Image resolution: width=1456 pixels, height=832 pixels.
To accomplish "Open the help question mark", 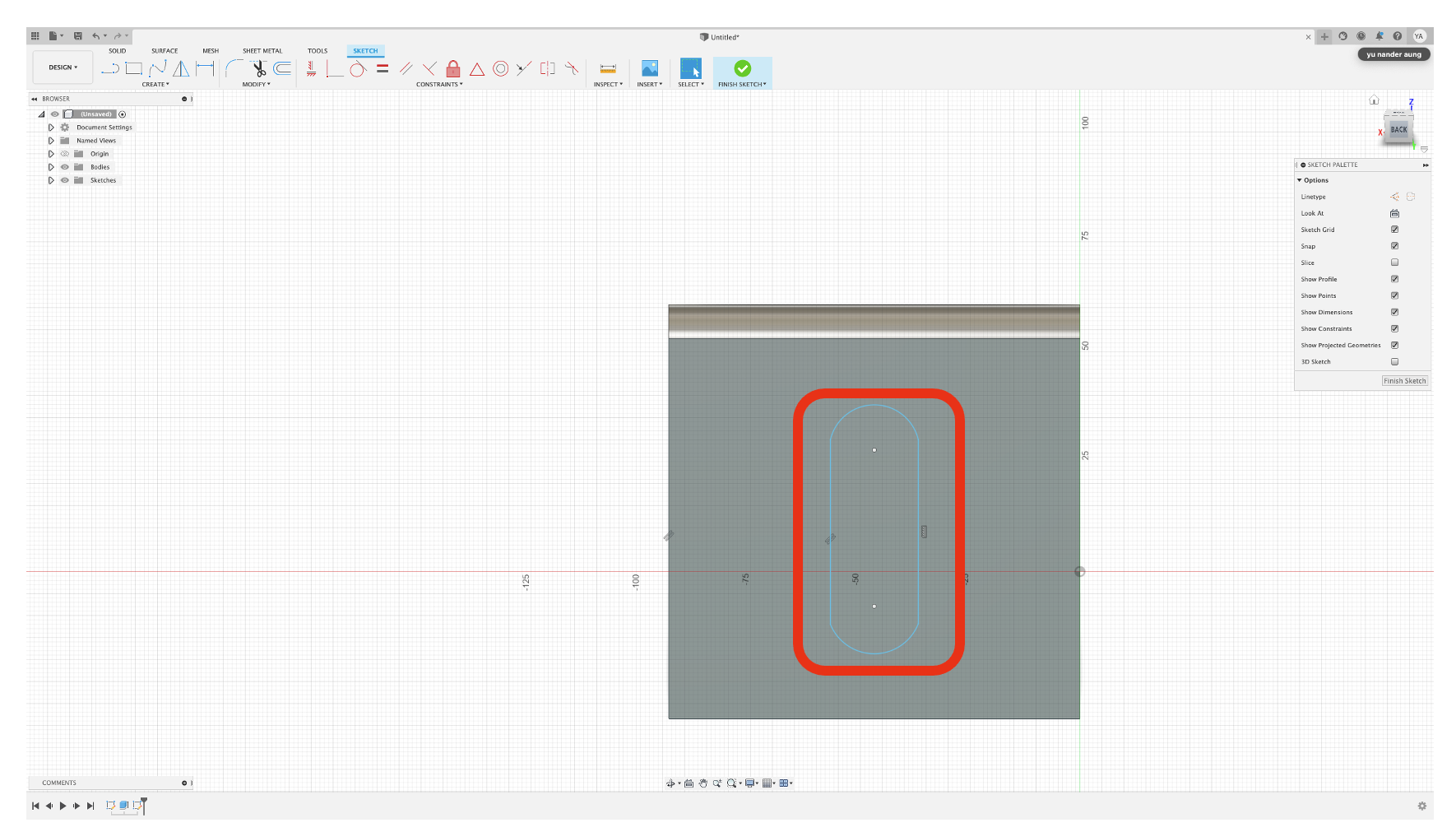I will (1398, 36).
